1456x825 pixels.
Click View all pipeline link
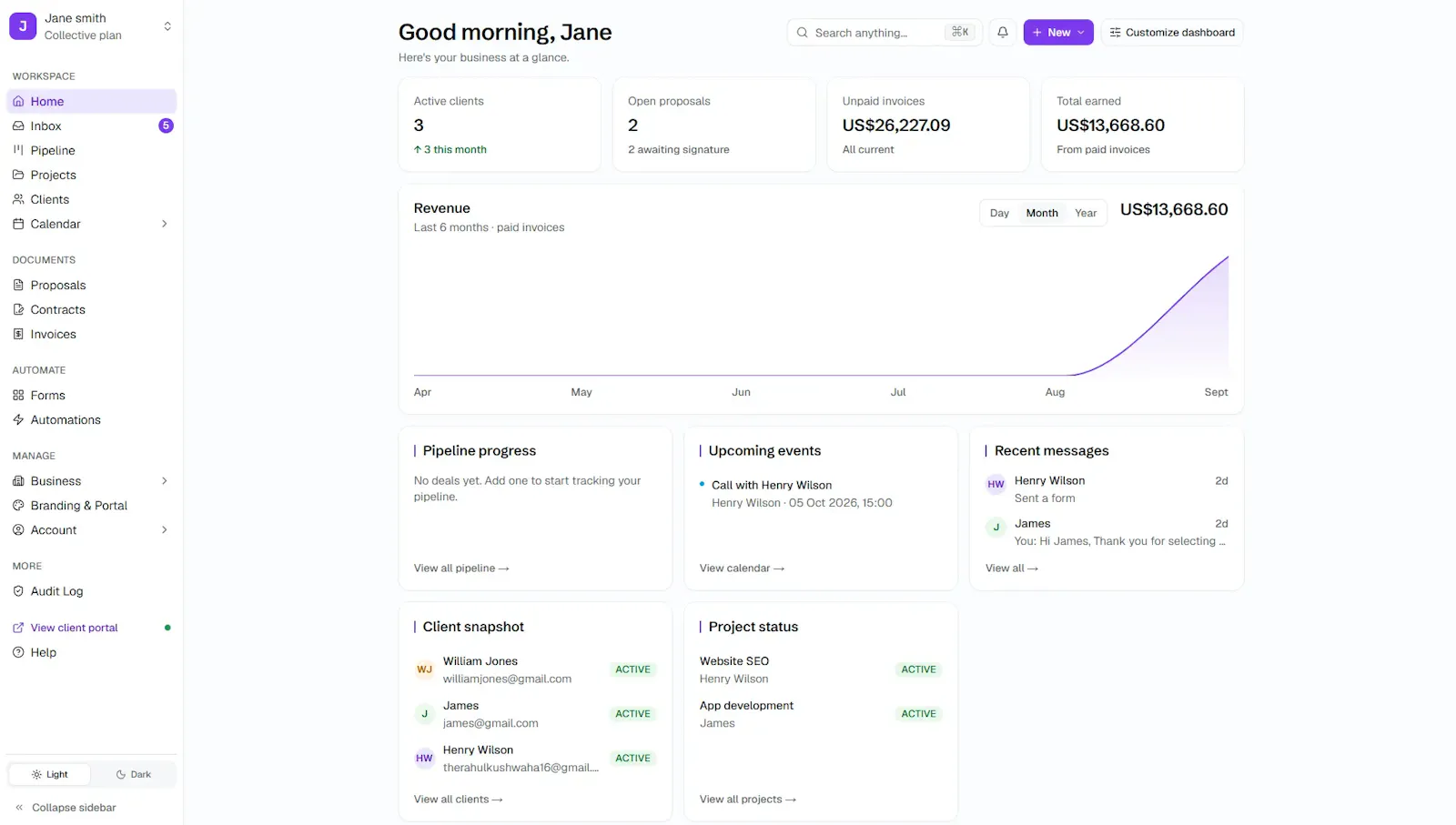(461, 568)
